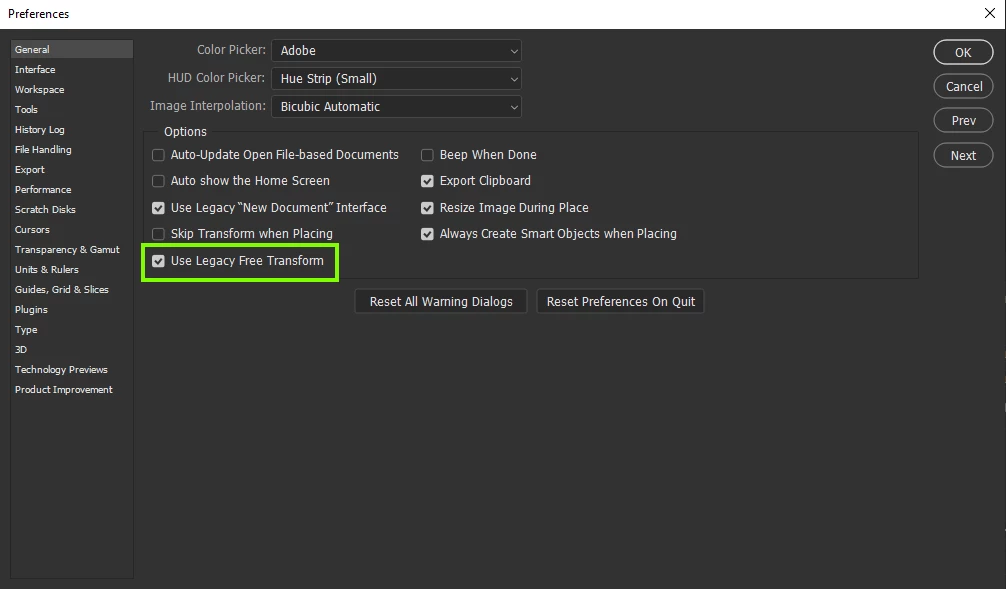Select Product Improvement category
The height and width of the screenshot is (589, 1006).
(x=64, y=389)
